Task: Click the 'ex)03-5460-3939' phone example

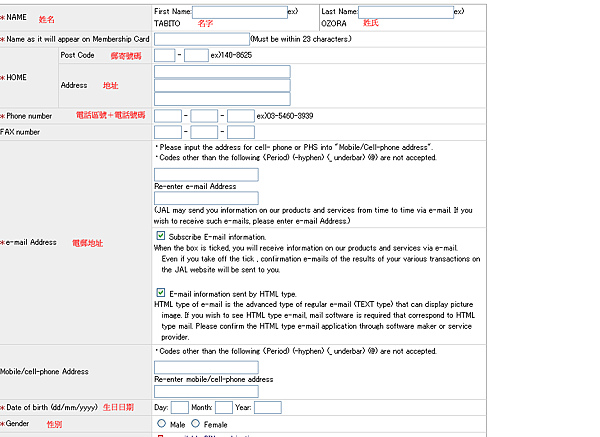Action: point(285,116)
